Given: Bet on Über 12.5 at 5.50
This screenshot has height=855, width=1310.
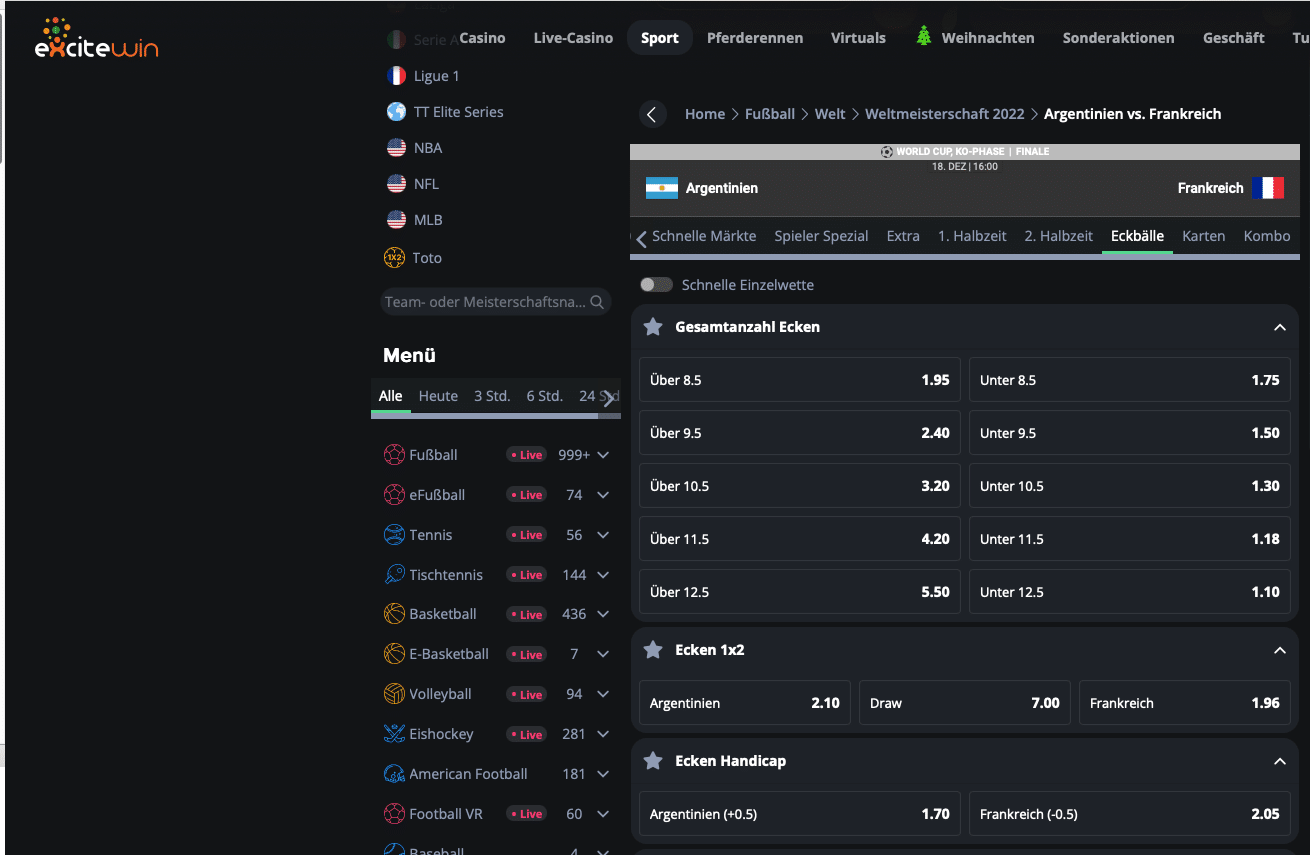Looking at the screenshot, I should (x=800, y=592).
